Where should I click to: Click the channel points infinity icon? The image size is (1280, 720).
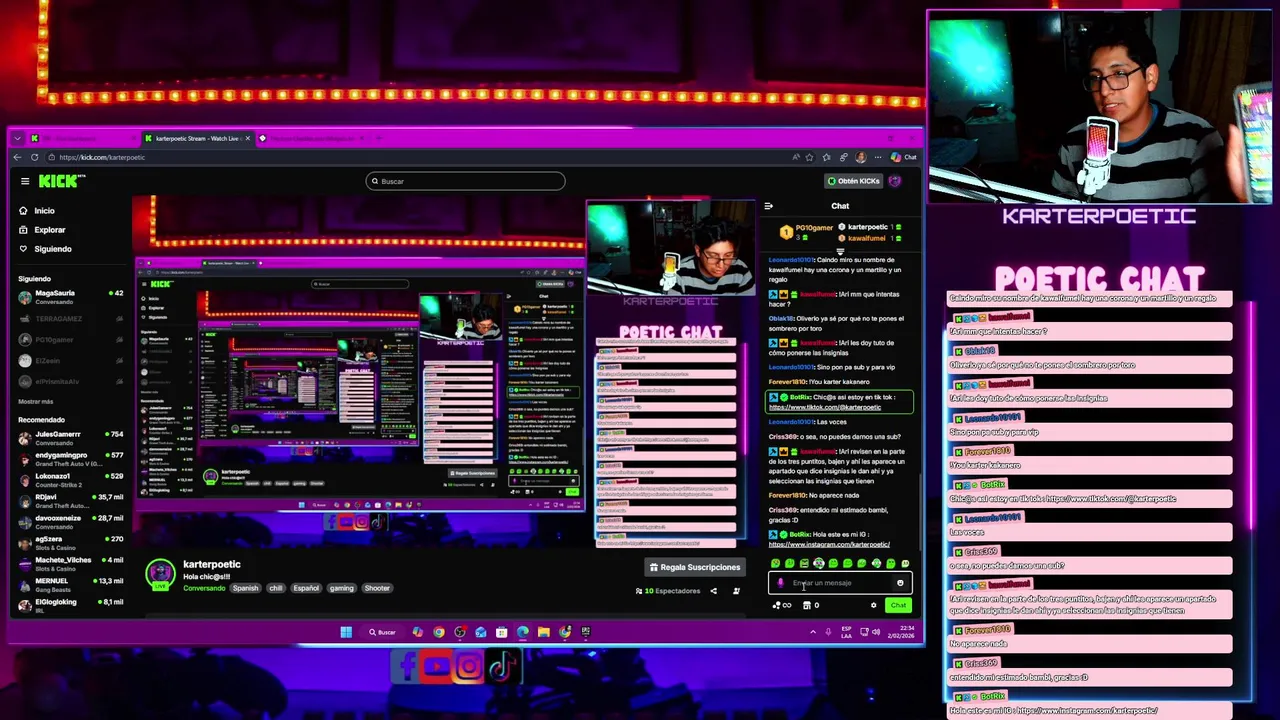781,605
